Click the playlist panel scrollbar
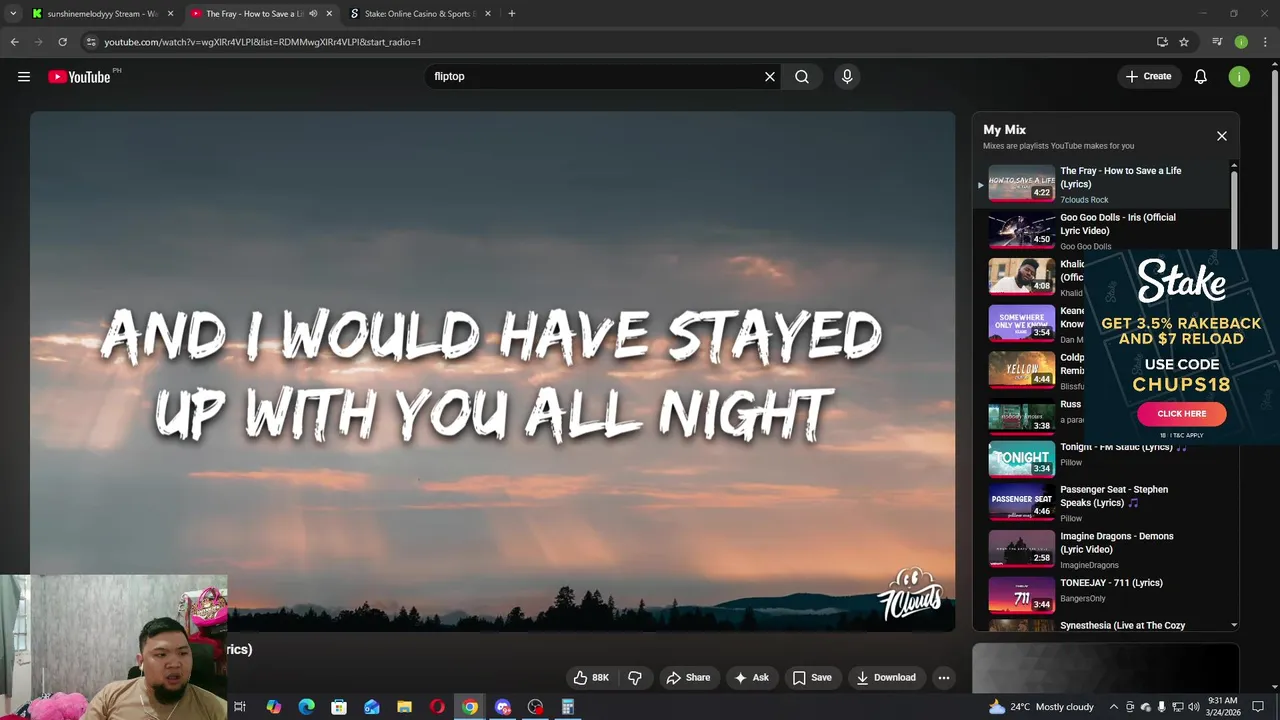 coord(1233,210)
